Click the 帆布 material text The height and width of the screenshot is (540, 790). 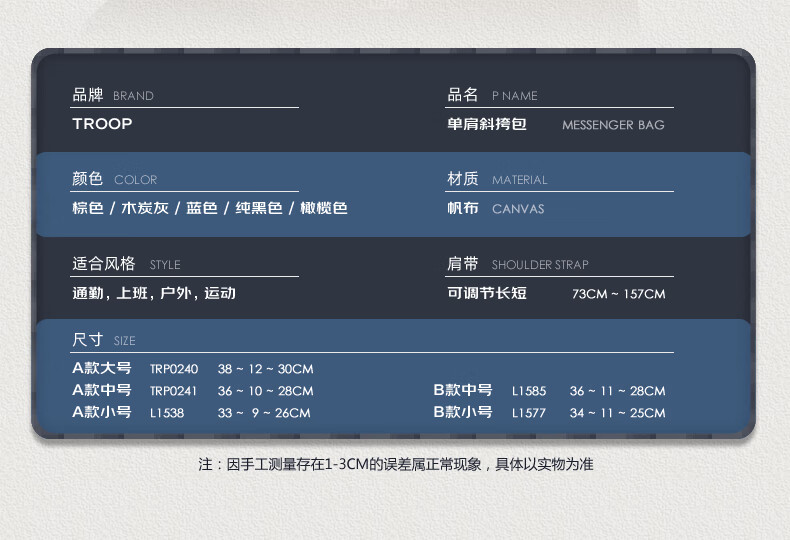[463, 208]
